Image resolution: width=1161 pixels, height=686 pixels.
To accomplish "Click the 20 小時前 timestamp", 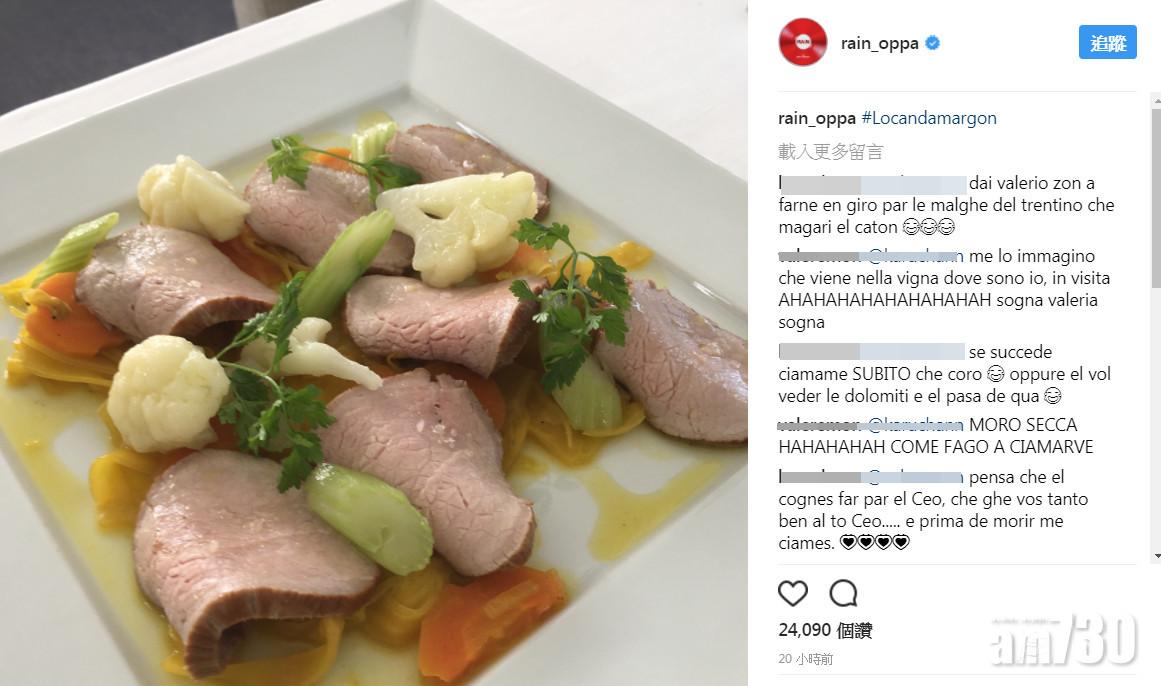I will pos(806,659).
